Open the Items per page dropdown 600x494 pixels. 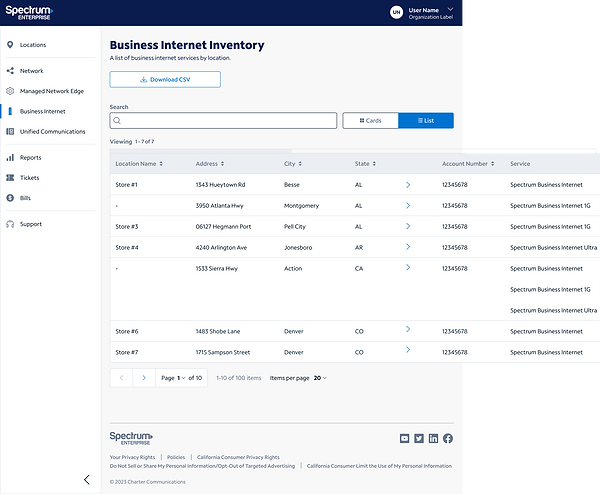(320, 378)
